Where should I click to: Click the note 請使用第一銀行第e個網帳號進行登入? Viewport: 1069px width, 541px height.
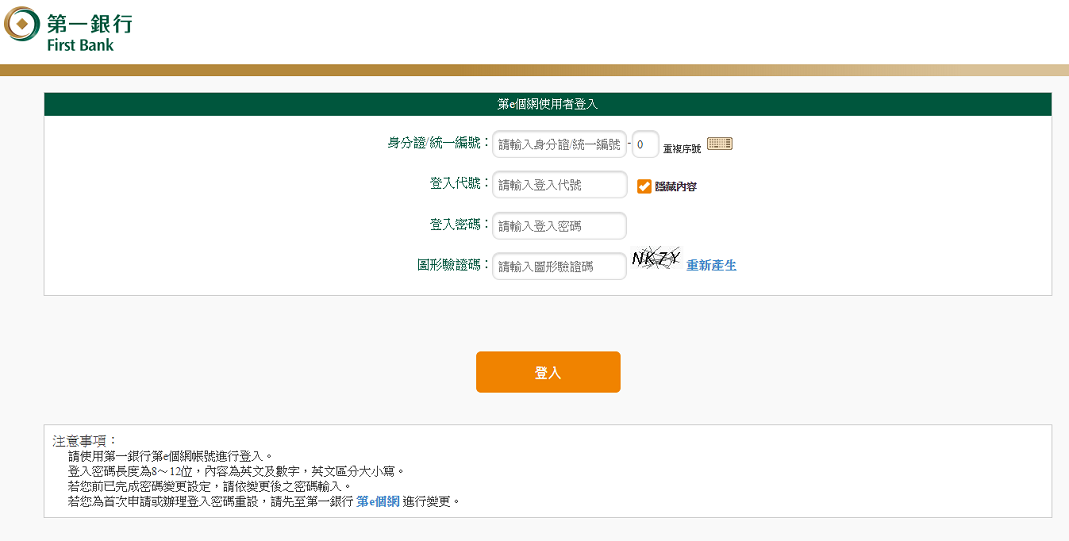(x=170, y=457)
